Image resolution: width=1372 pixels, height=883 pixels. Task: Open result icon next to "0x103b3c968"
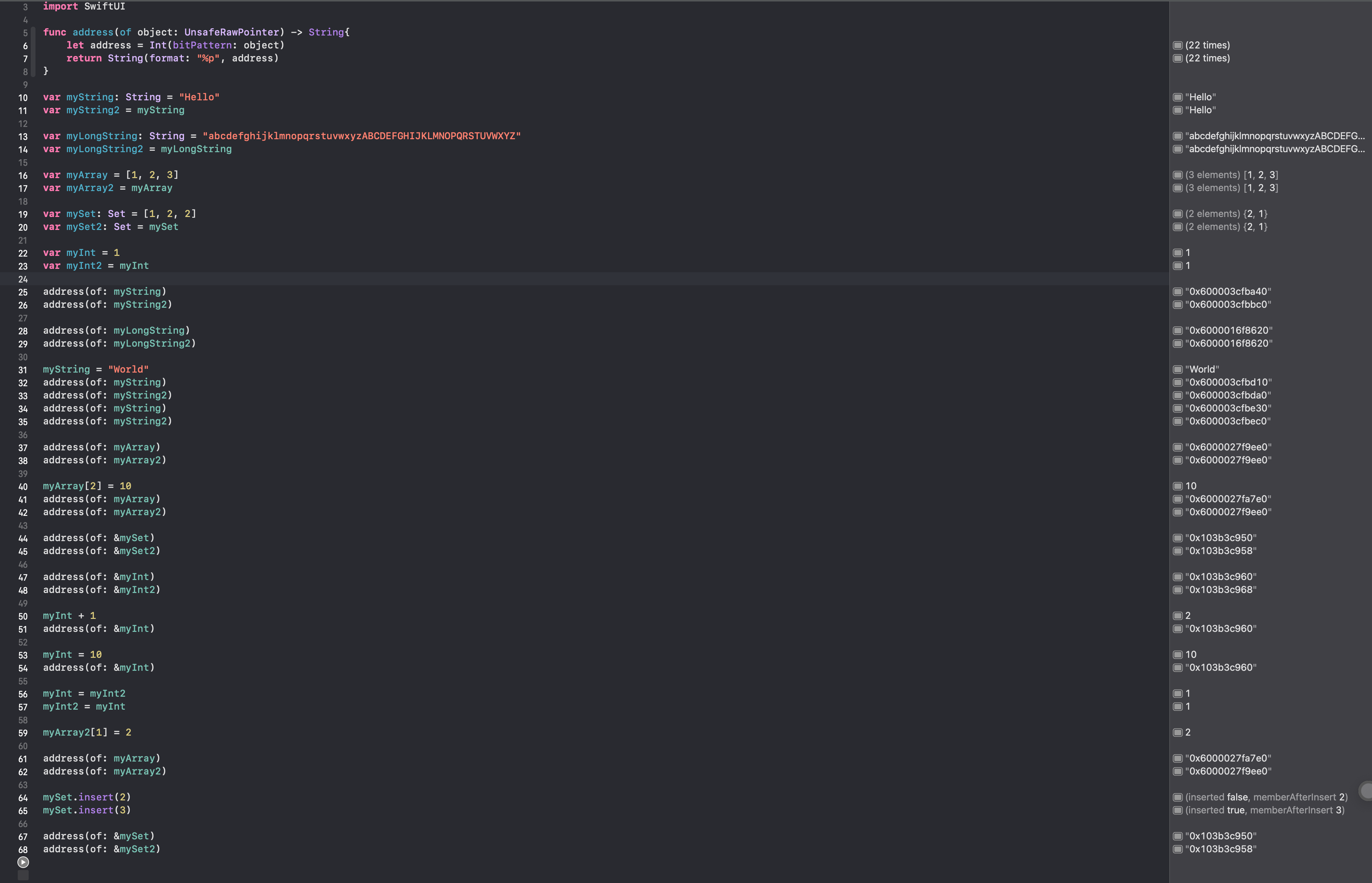pyautogui.click(x=1177, y=590)
